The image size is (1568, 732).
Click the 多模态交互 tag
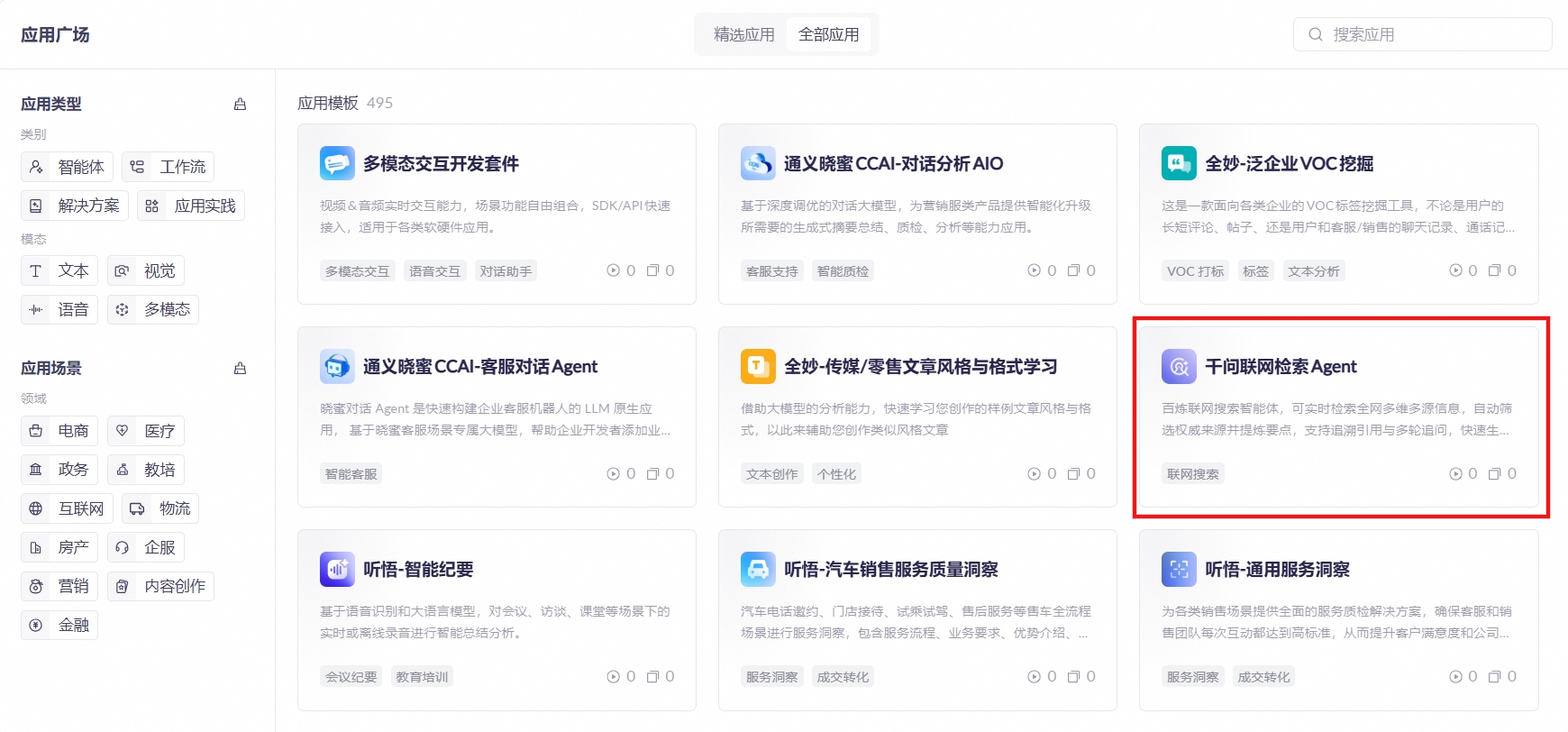(x=358, y=270)
